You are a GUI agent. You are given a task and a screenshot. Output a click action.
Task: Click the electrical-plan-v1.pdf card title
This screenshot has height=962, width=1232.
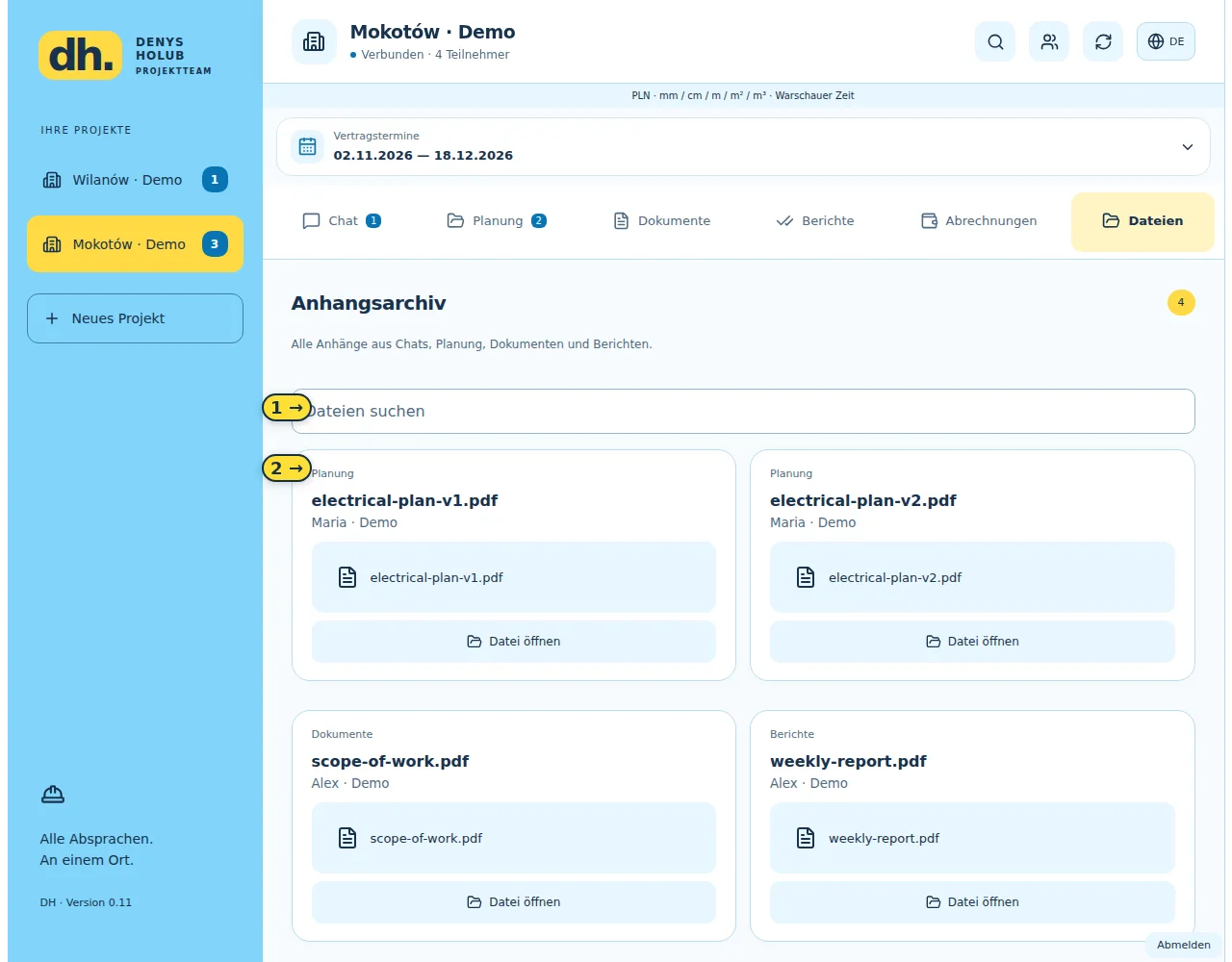click(404, 500)
